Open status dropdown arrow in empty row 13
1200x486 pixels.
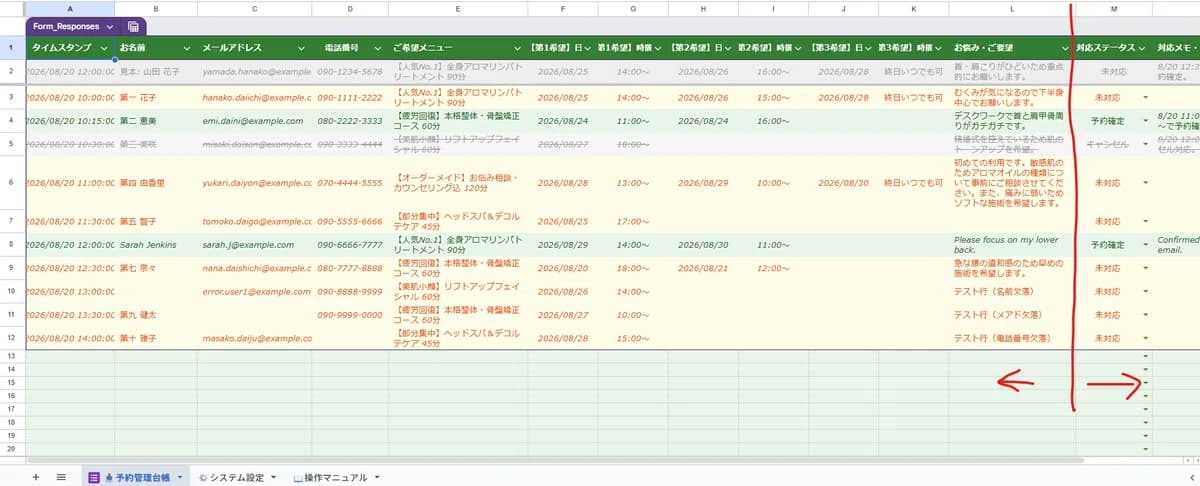(x=1145, y=357)
